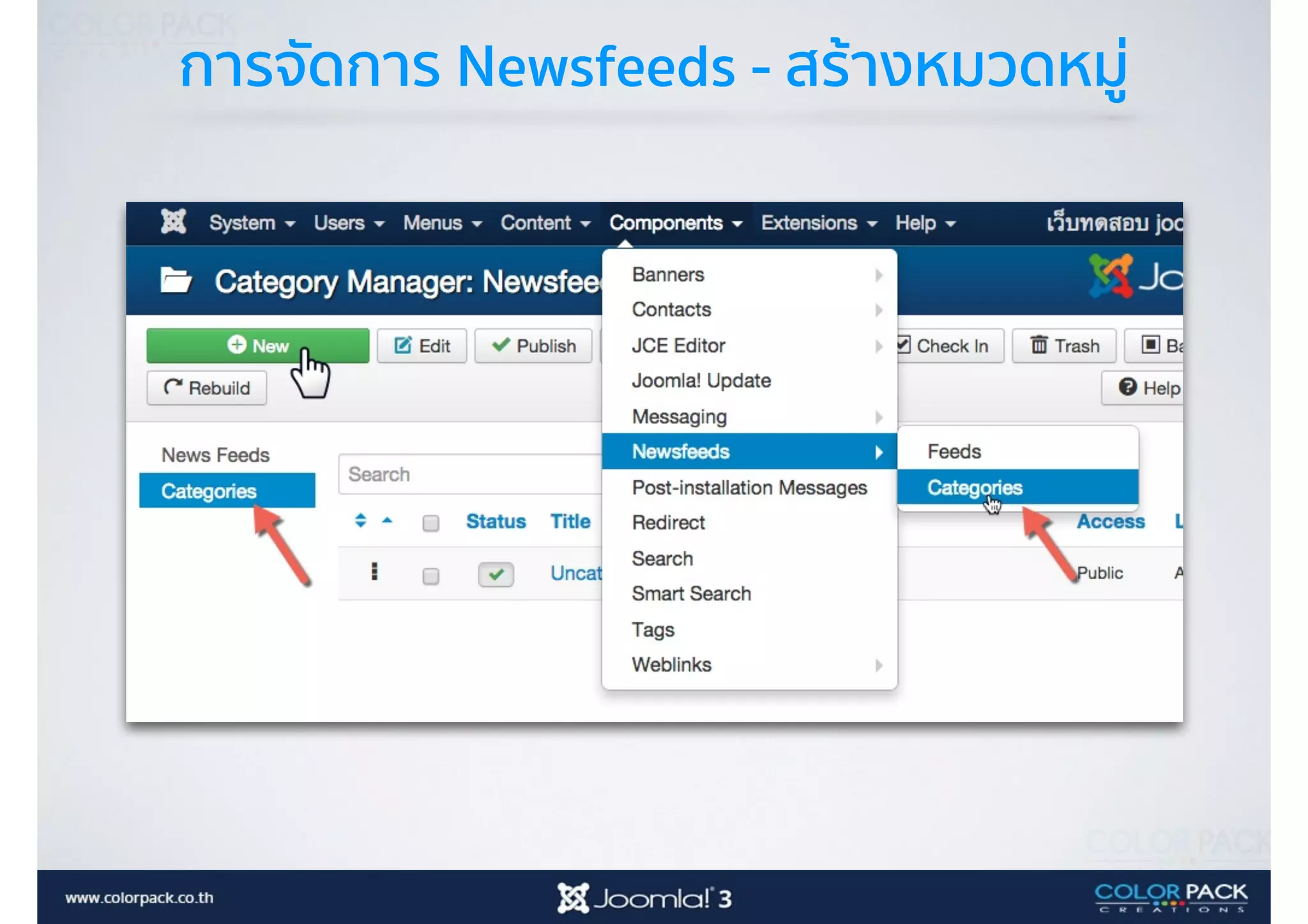Image resolution: width=1308 pixels, height=924 pixels.
Task: Click the pencil icon on Edit button
Action: coord(403,345)
